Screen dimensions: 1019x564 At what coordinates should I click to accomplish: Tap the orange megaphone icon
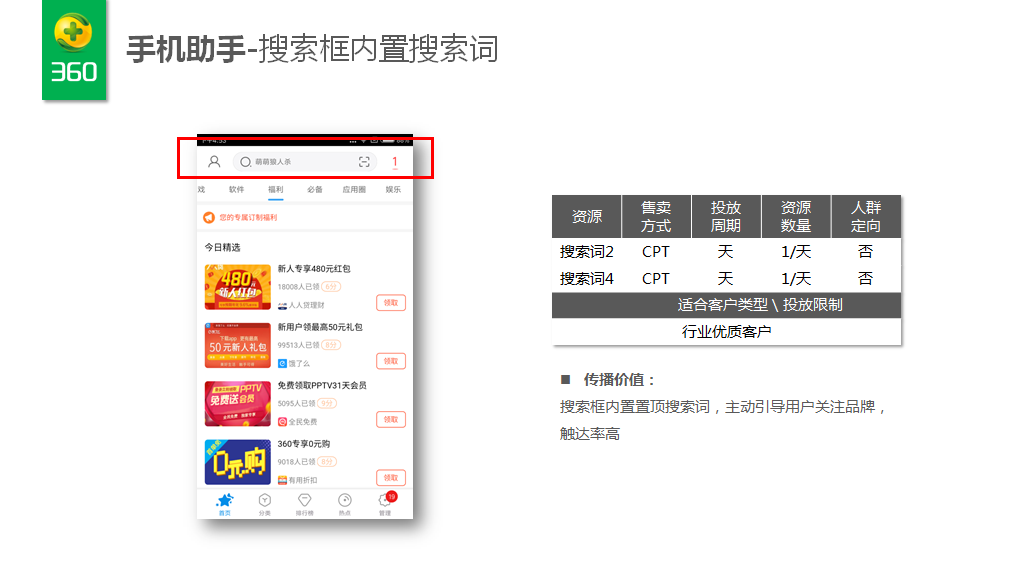pos(209,218)
